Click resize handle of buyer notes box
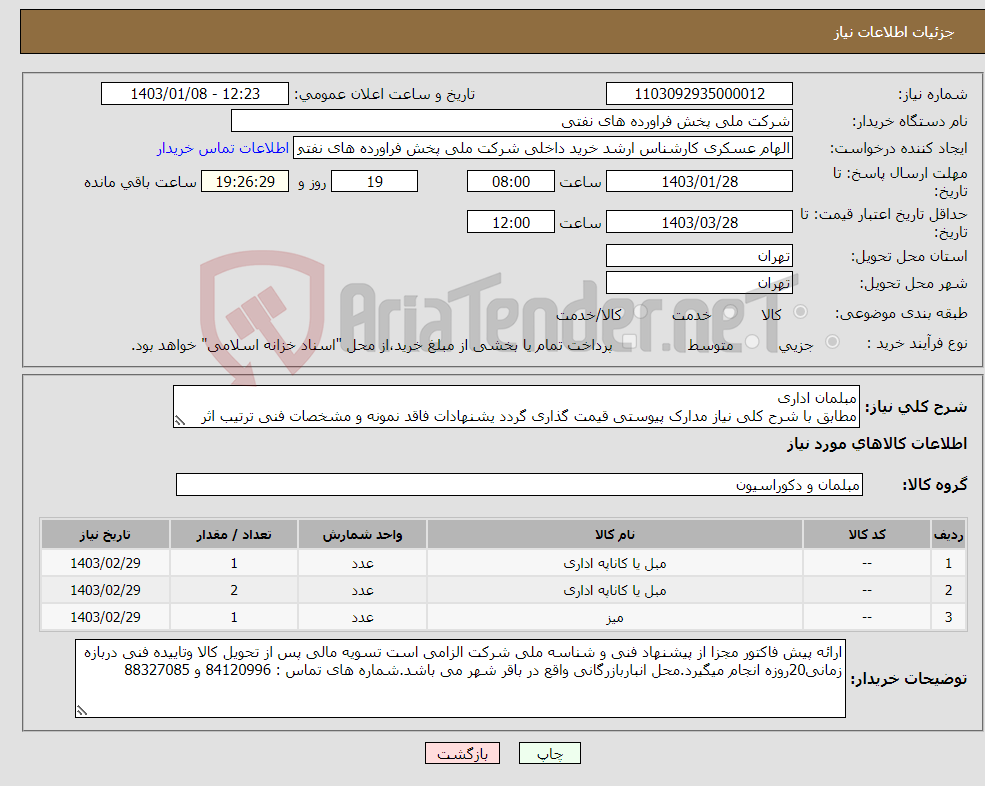The height and width of the screenshot is (786, 985). (x=82, y=711)
